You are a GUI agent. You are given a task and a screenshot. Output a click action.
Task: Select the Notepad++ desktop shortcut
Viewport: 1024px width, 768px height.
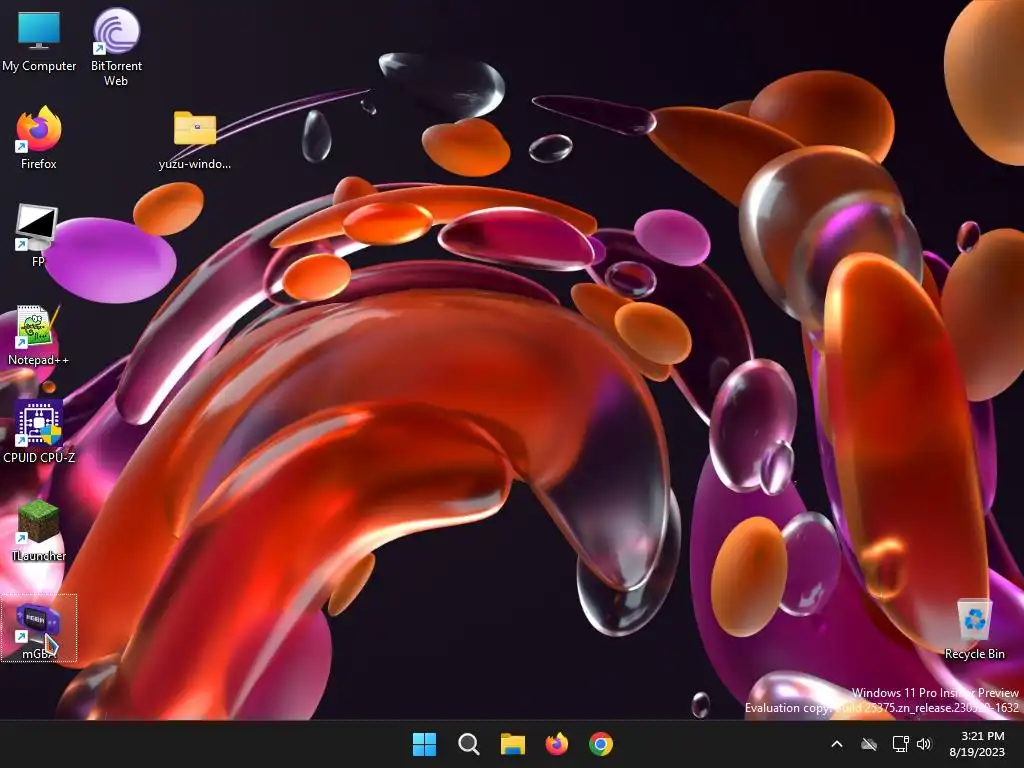click(39, 334)
